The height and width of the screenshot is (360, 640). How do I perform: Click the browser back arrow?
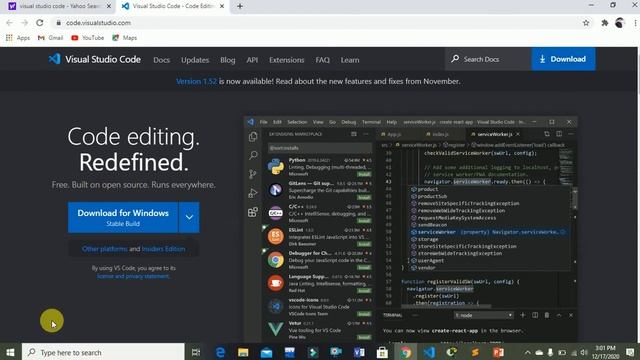coord(9,23)
